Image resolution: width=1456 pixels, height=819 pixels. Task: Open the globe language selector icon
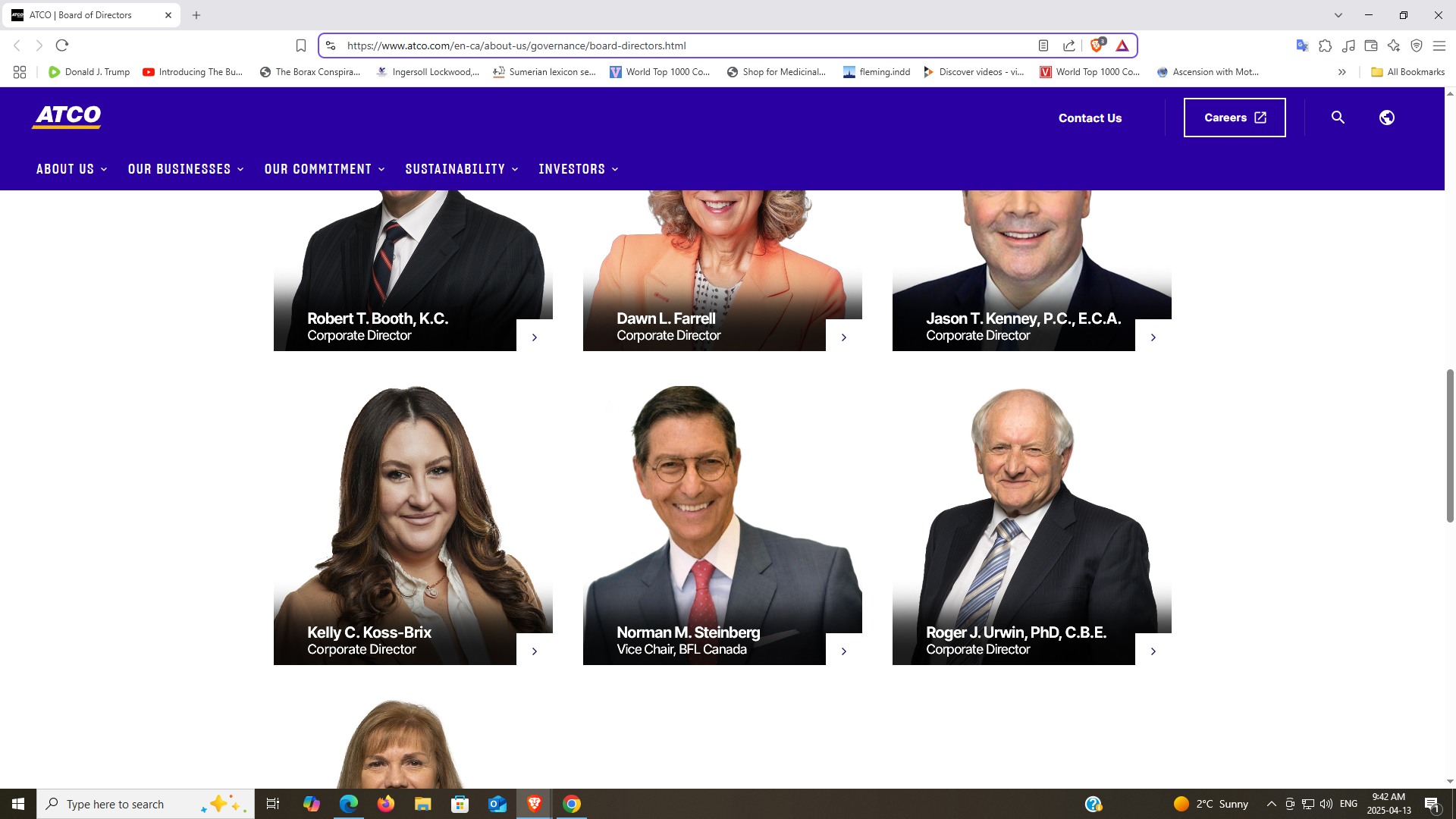[x=1387, y=118]
